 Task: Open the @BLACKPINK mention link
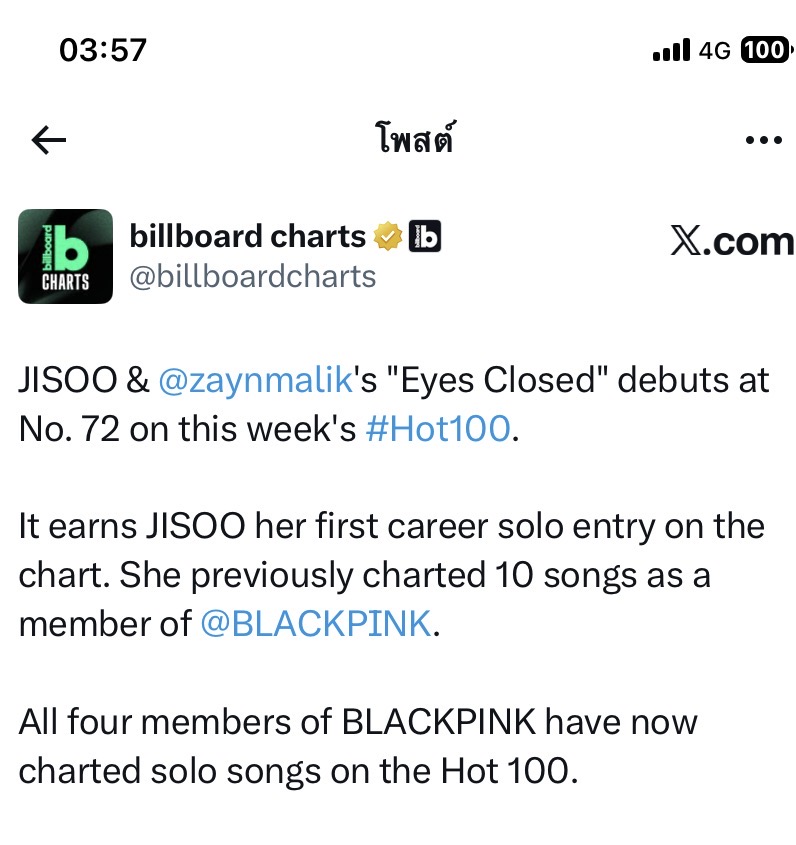click(x=316, y=623)
